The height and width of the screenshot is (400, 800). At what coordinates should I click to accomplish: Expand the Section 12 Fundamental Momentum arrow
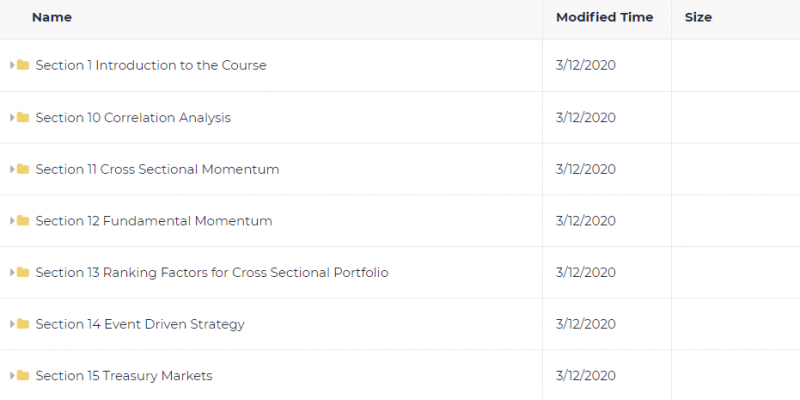[12, 220]
